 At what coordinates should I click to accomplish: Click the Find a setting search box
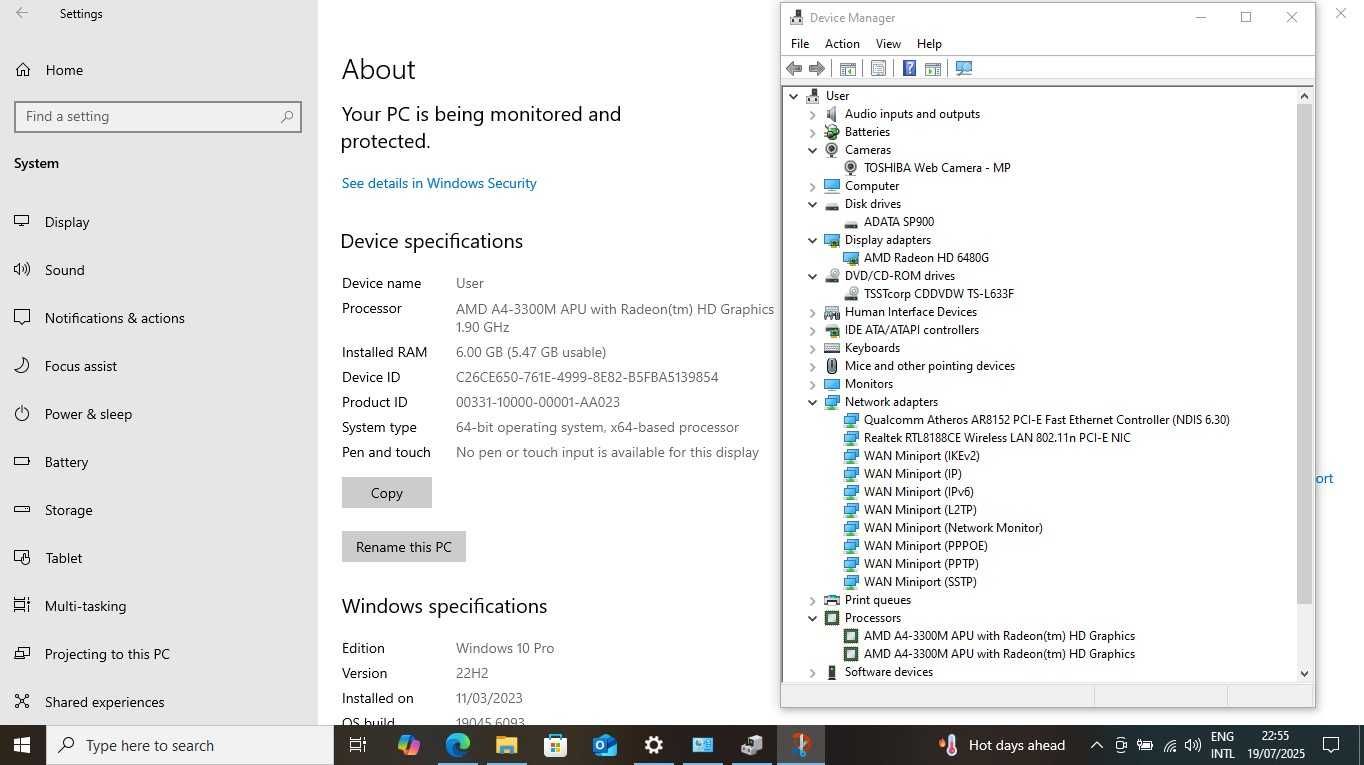tap(158, 116)
